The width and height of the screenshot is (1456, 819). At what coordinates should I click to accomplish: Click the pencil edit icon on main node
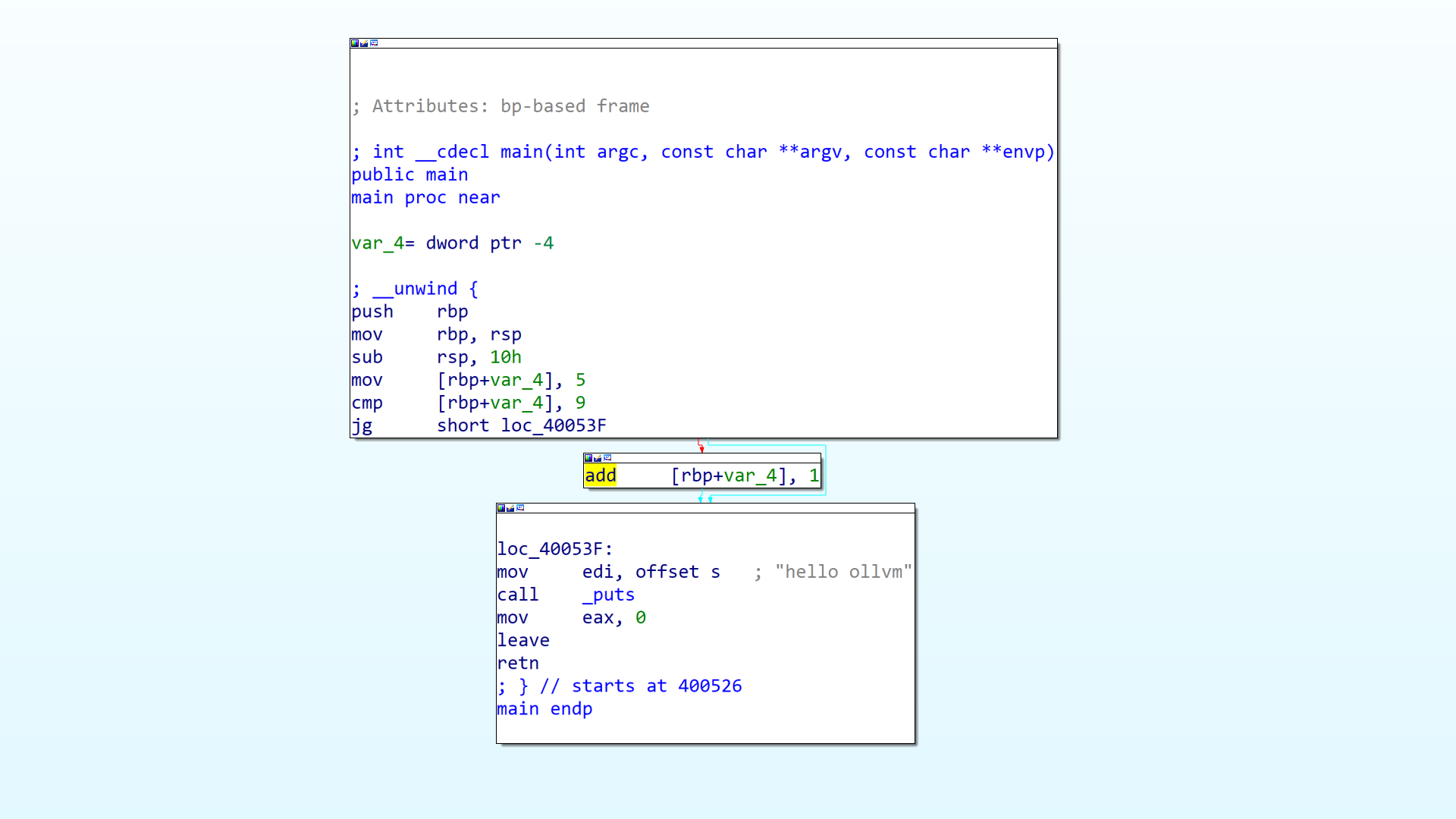tap(364, 43)
